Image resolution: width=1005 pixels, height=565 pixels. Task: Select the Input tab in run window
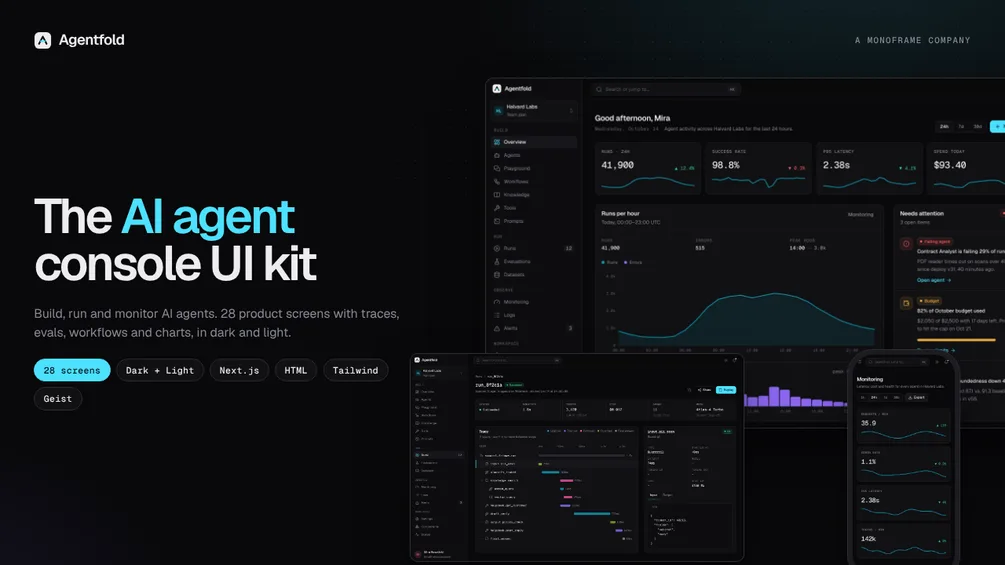tap(653, 495)
